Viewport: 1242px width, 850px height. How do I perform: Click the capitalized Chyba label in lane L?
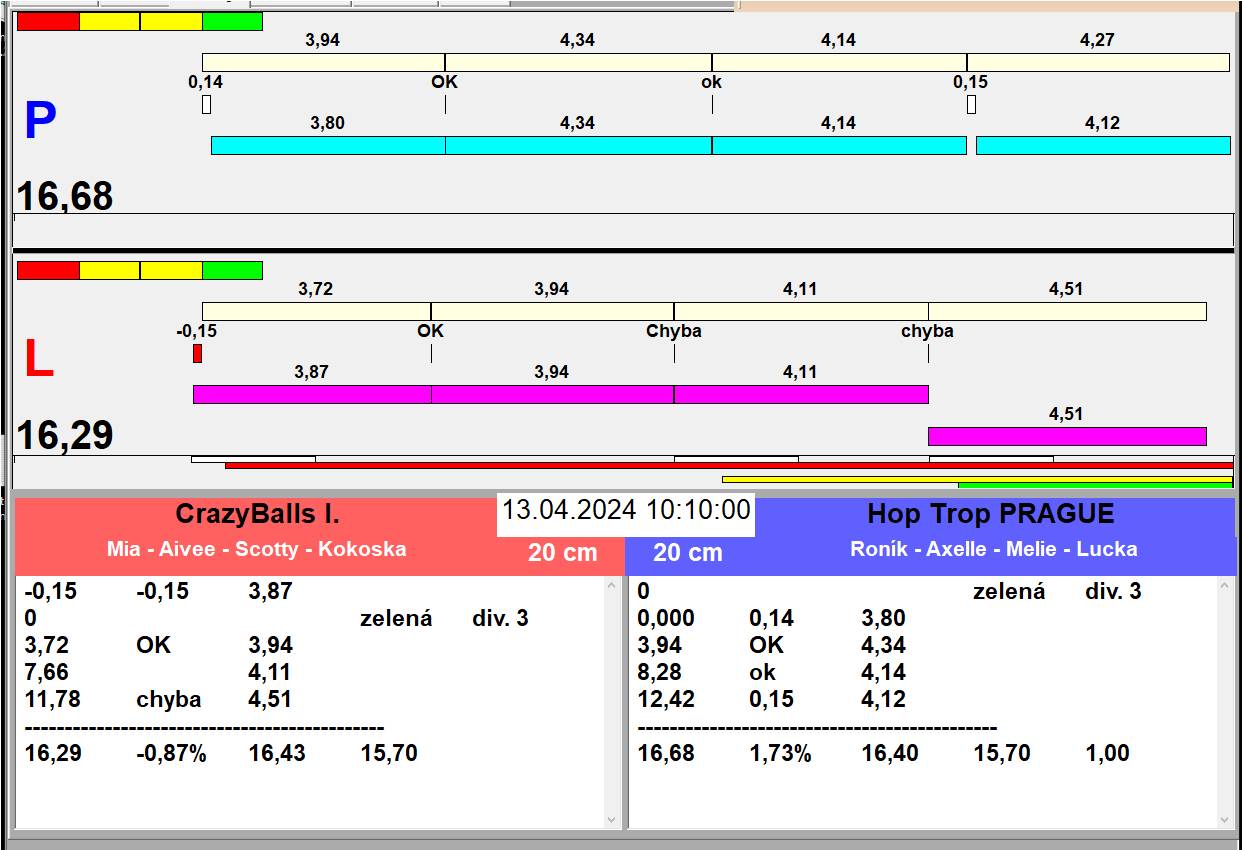(674, 331)
